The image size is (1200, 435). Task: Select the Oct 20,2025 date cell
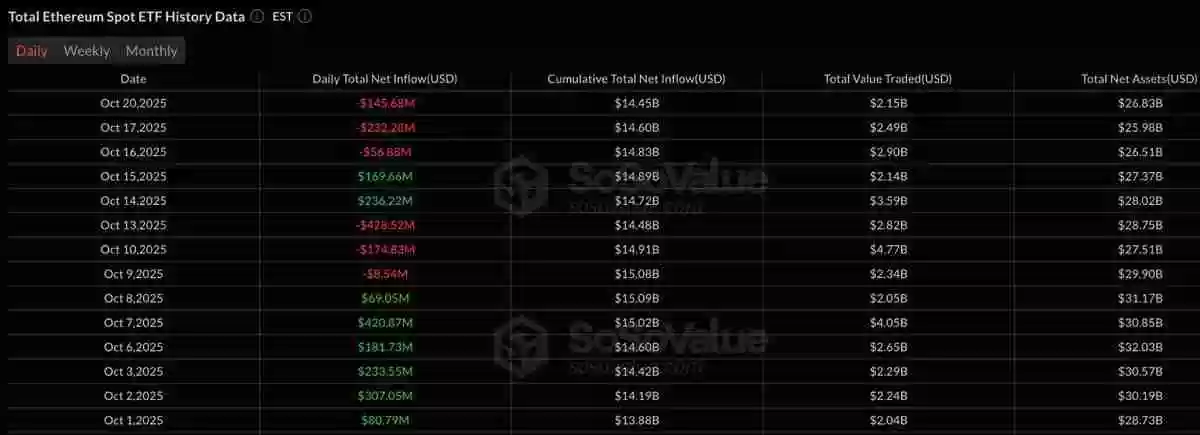[x=133, y=103]
